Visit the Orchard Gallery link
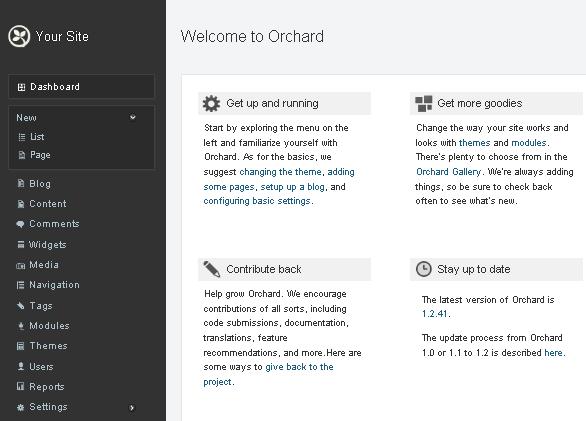The image size is (586, 421). [448, 172]
